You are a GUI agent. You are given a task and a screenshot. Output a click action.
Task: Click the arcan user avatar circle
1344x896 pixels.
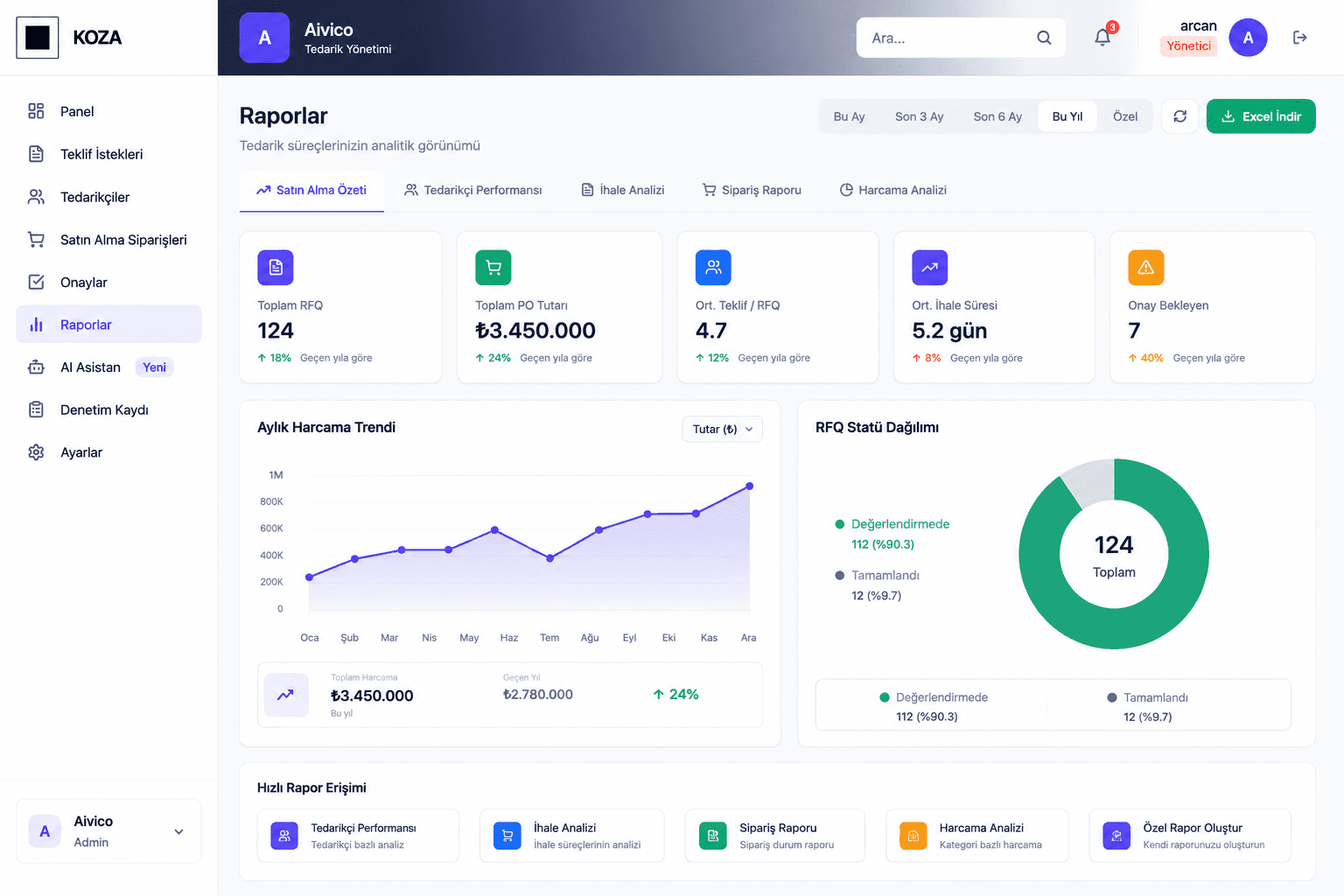point(1248,38)
